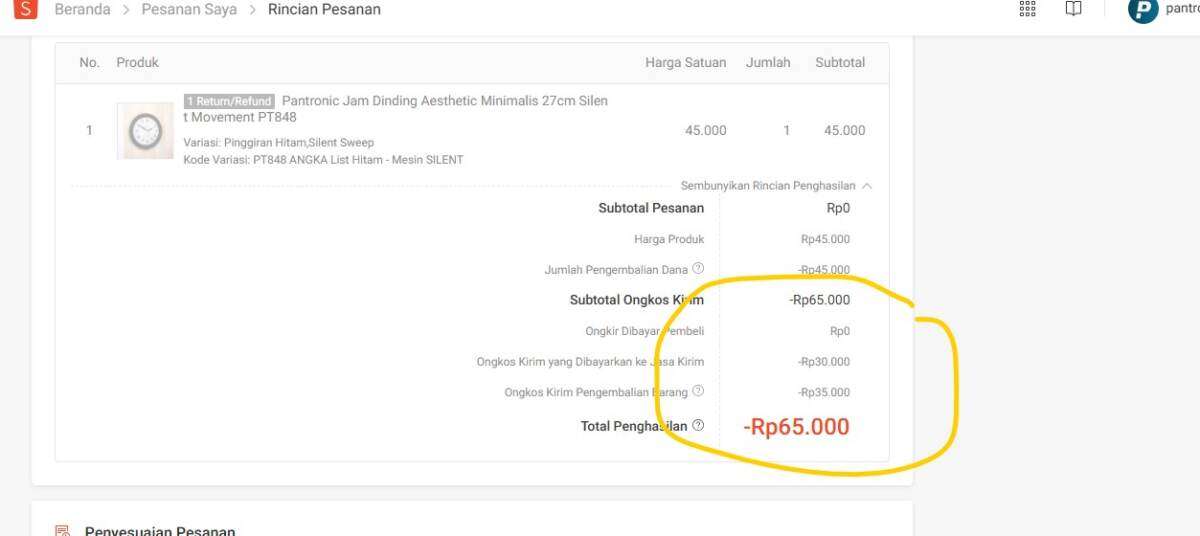Image resolution: width=1200 pixels, height=536 pixels.
Task: Click help icon beside Total Penghasilan
Action: coord(698,426)
